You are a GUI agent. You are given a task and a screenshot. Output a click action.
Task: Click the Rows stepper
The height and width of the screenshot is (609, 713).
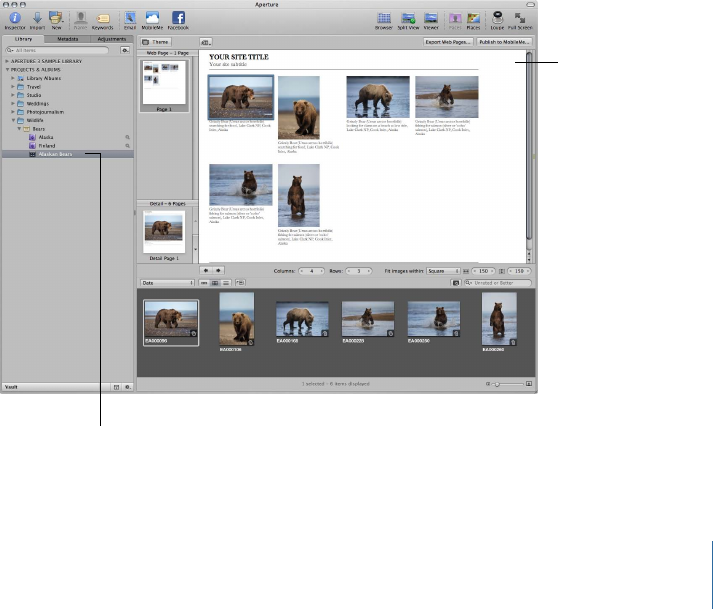[x=358, y=271]
